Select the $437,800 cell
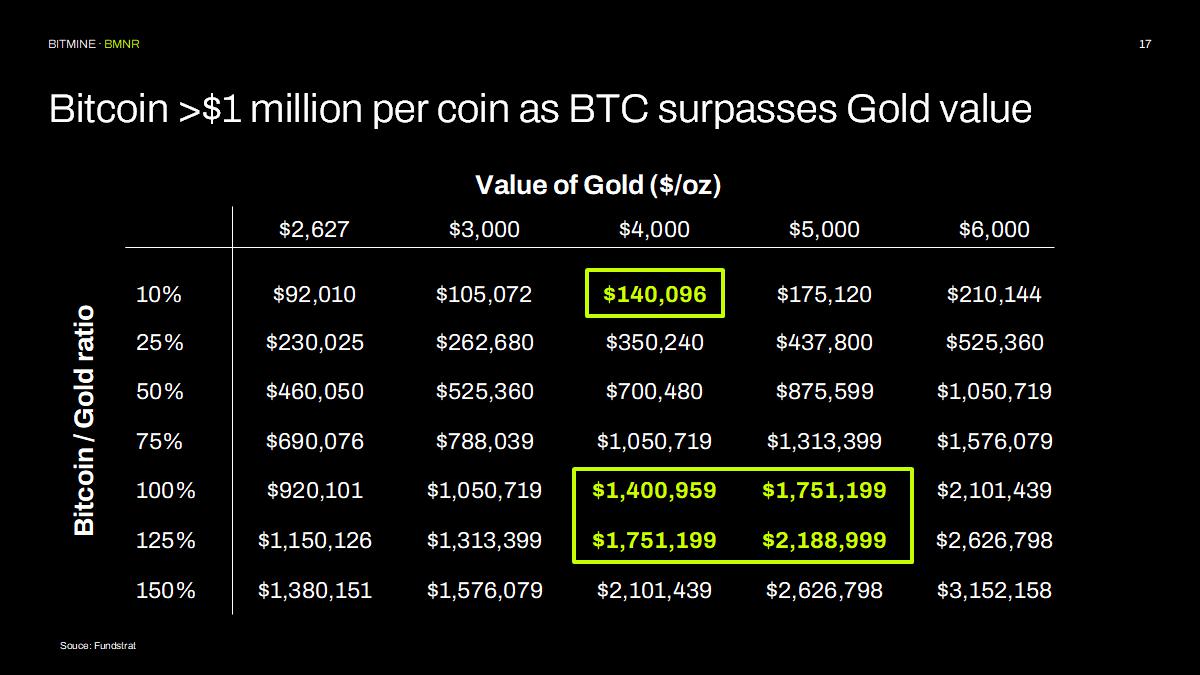The image size is (1200, 675). pos(824,342)
